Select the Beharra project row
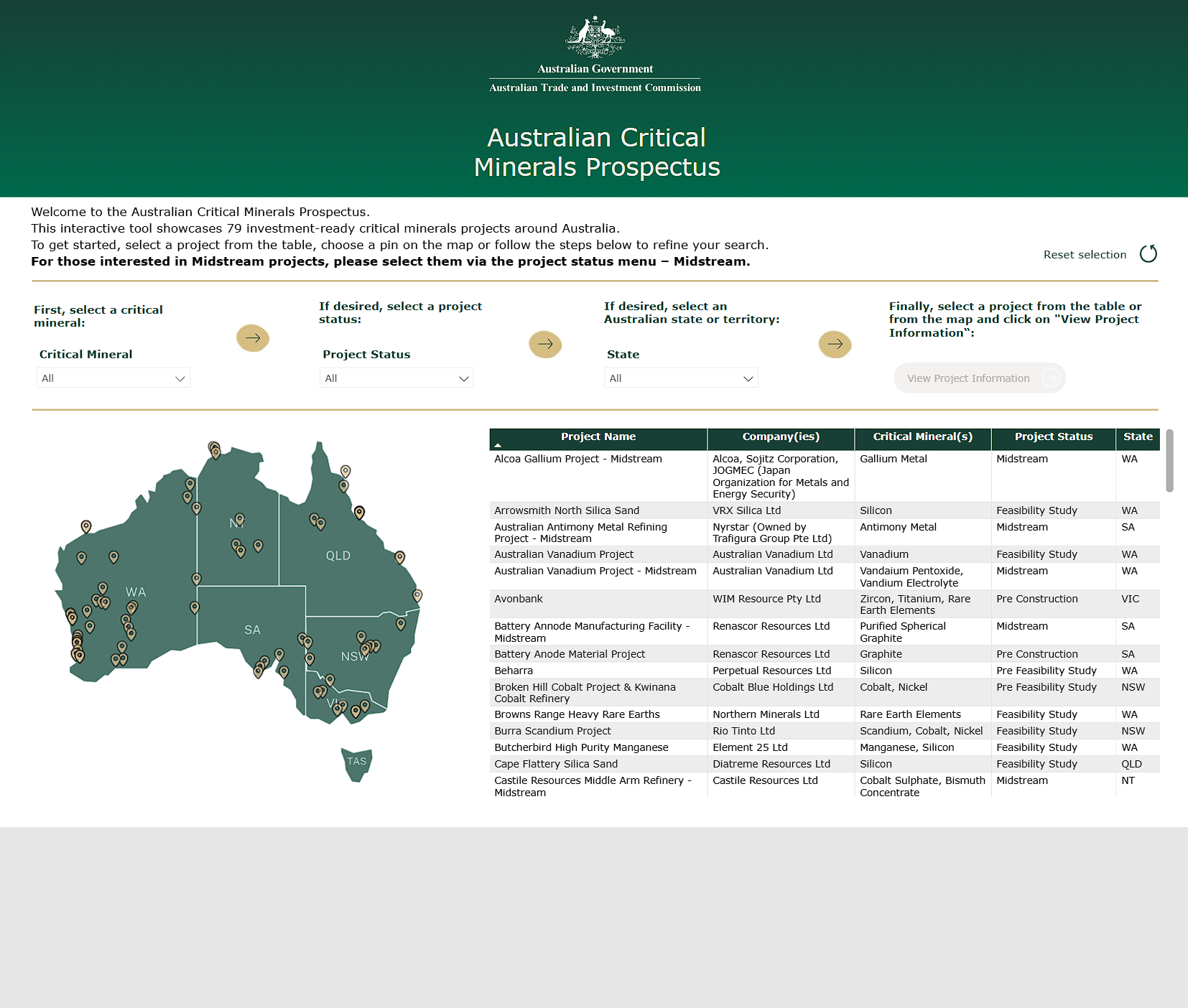This screenshot has width=1188, height=1008. (825, 671)
